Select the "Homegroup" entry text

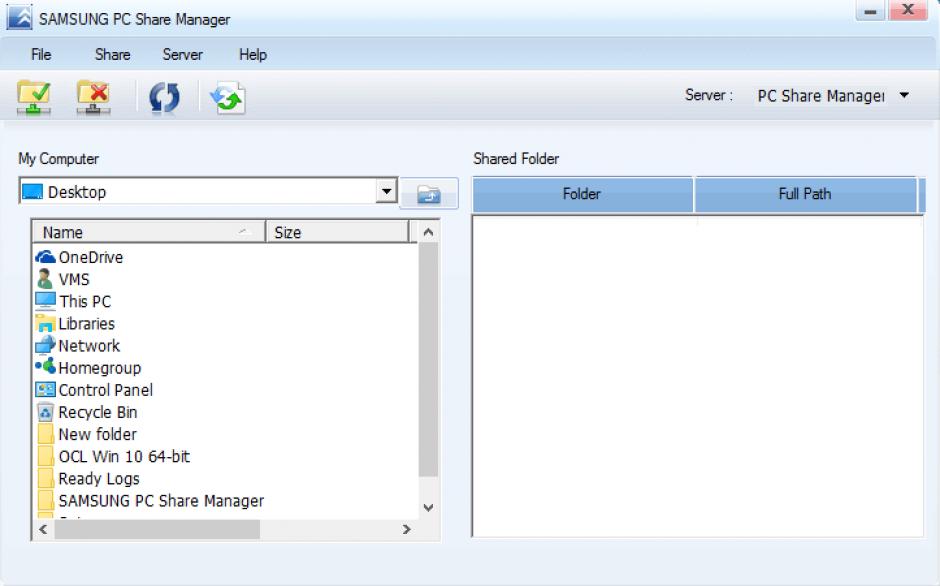(x=100, y=368)
